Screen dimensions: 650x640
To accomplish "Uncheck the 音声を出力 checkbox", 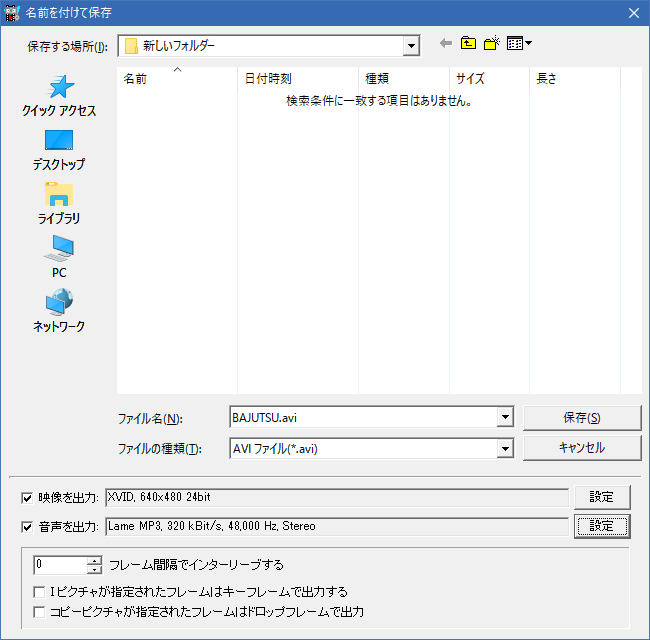I will click(x=27, y=526).
